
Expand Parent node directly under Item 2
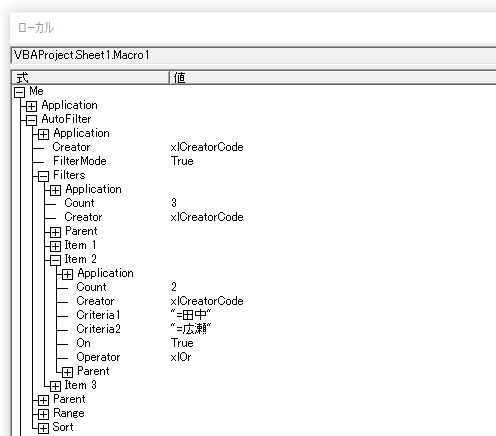(x=67, y=372)
